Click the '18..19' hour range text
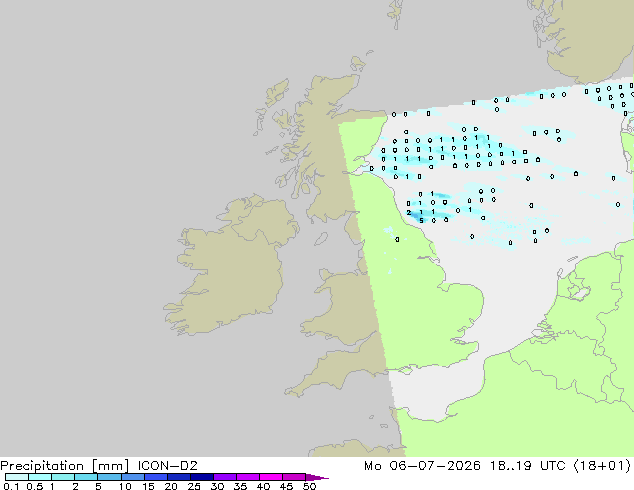This screenshot has height=490, width=634. click(511, 466)
